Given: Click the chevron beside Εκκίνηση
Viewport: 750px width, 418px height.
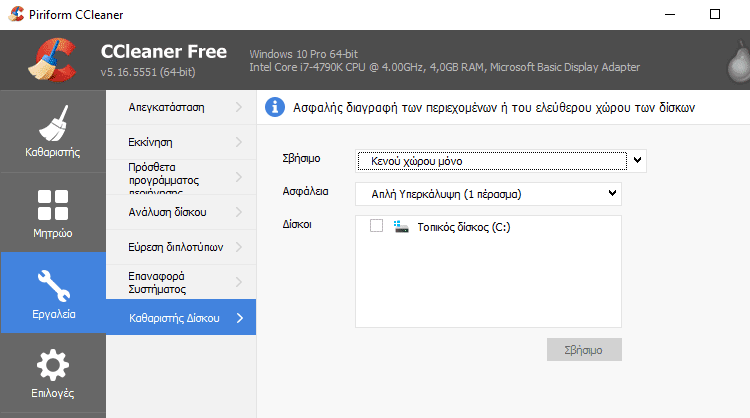Looking at the screenshot, I should click(239, 142).
